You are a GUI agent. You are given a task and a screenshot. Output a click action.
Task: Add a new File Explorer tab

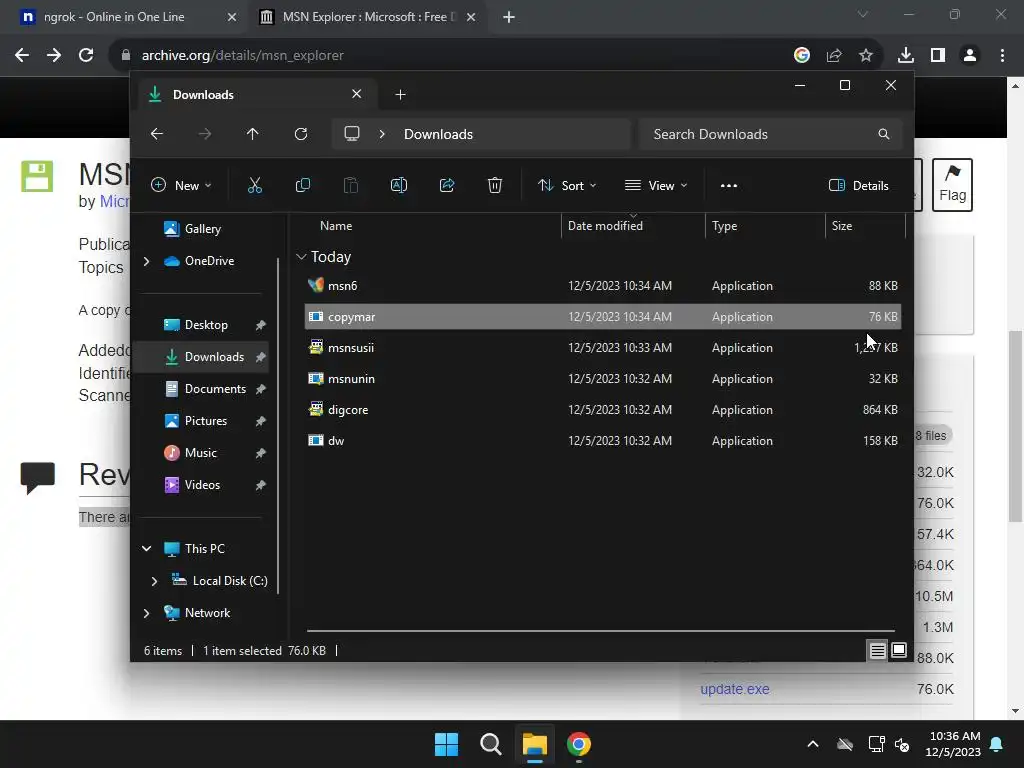400,95
